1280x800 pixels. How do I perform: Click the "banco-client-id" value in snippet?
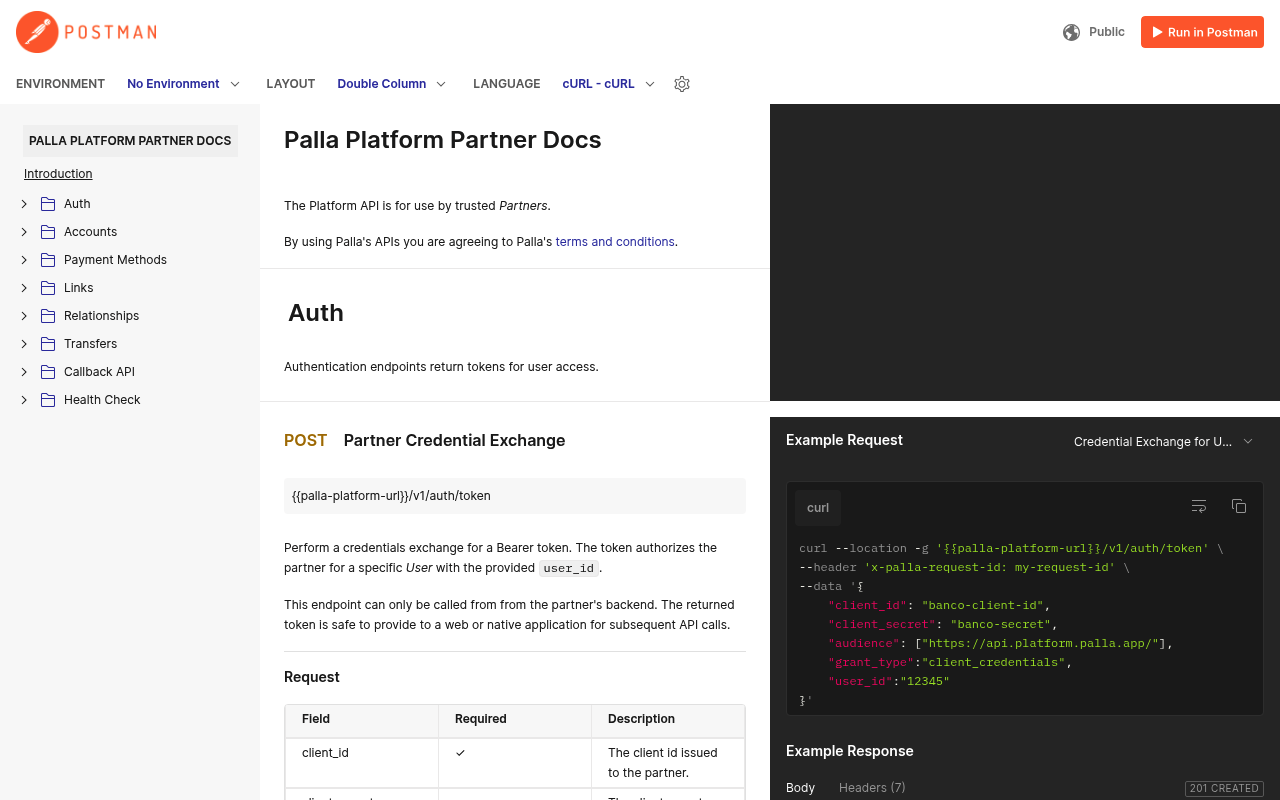click(982, 605)
